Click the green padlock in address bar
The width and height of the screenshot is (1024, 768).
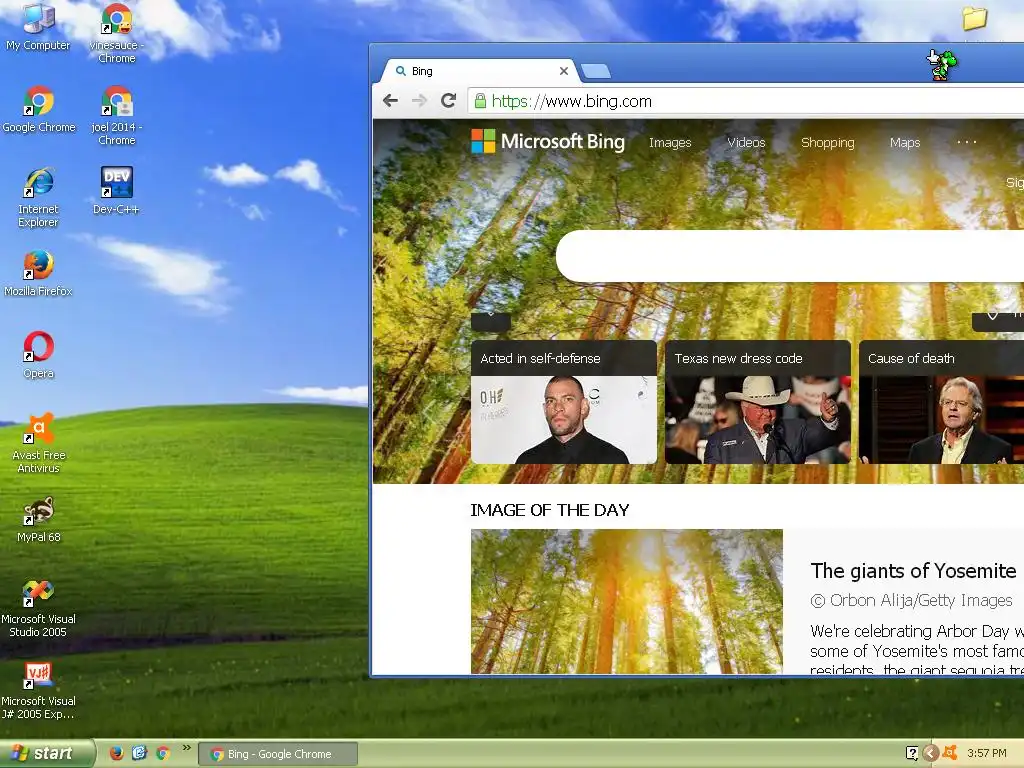pos(480,101)
